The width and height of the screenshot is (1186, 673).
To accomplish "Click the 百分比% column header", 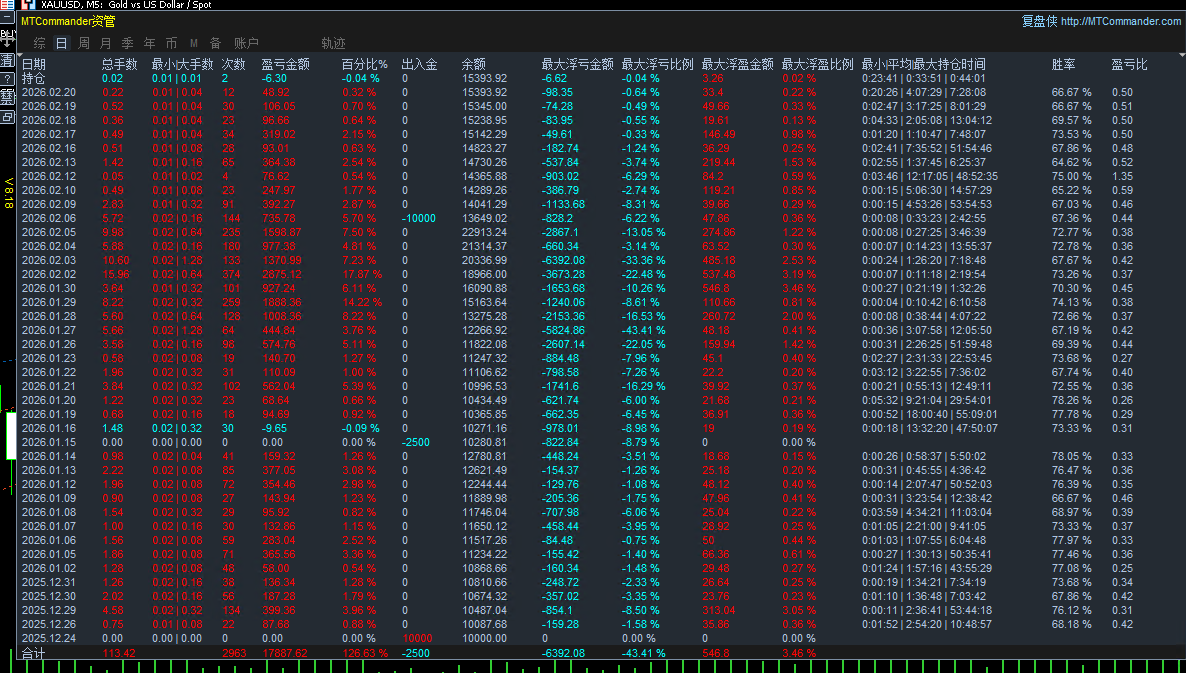I will [365, 64].
